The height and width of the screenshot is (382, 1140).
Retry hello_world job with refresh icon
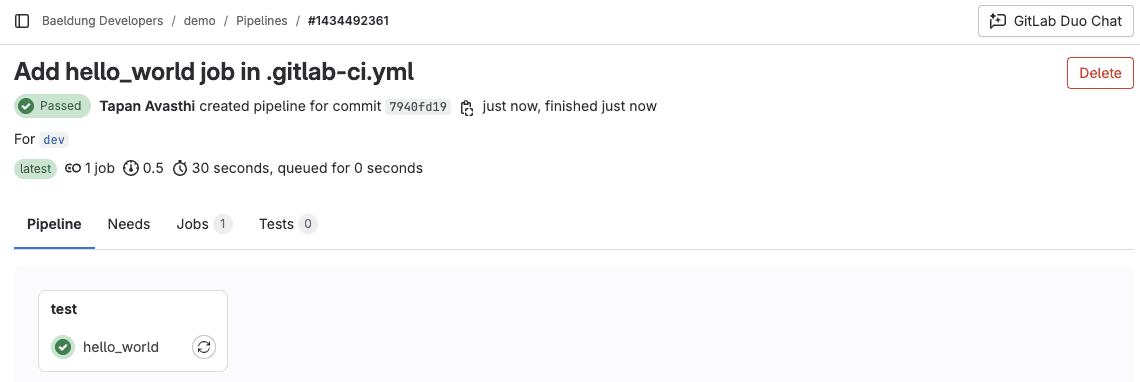(204, 347)
